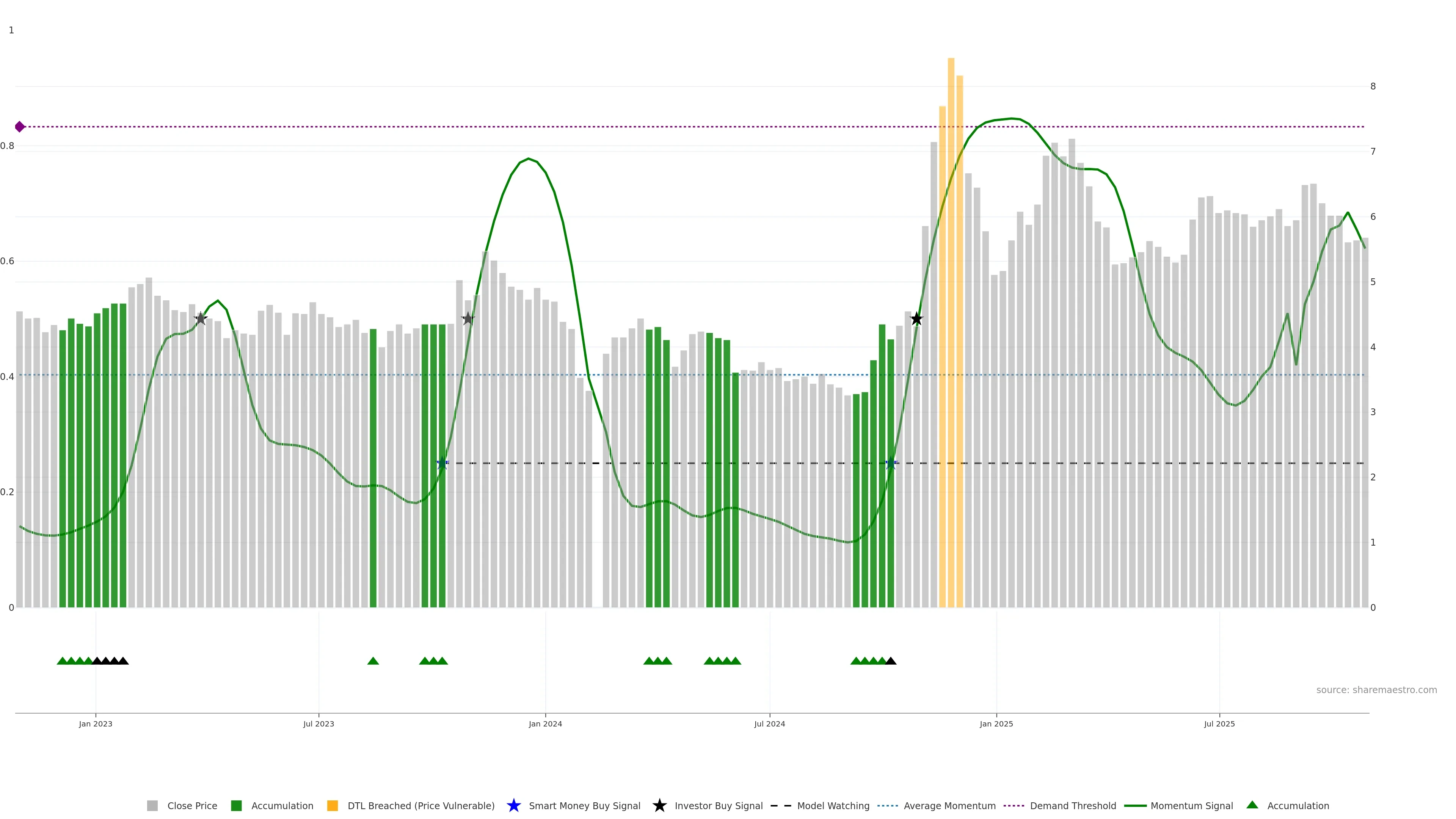Click the Jul 2025 axis label
The height and width of the screenshot is (819, 1456).
(1219, 723)
